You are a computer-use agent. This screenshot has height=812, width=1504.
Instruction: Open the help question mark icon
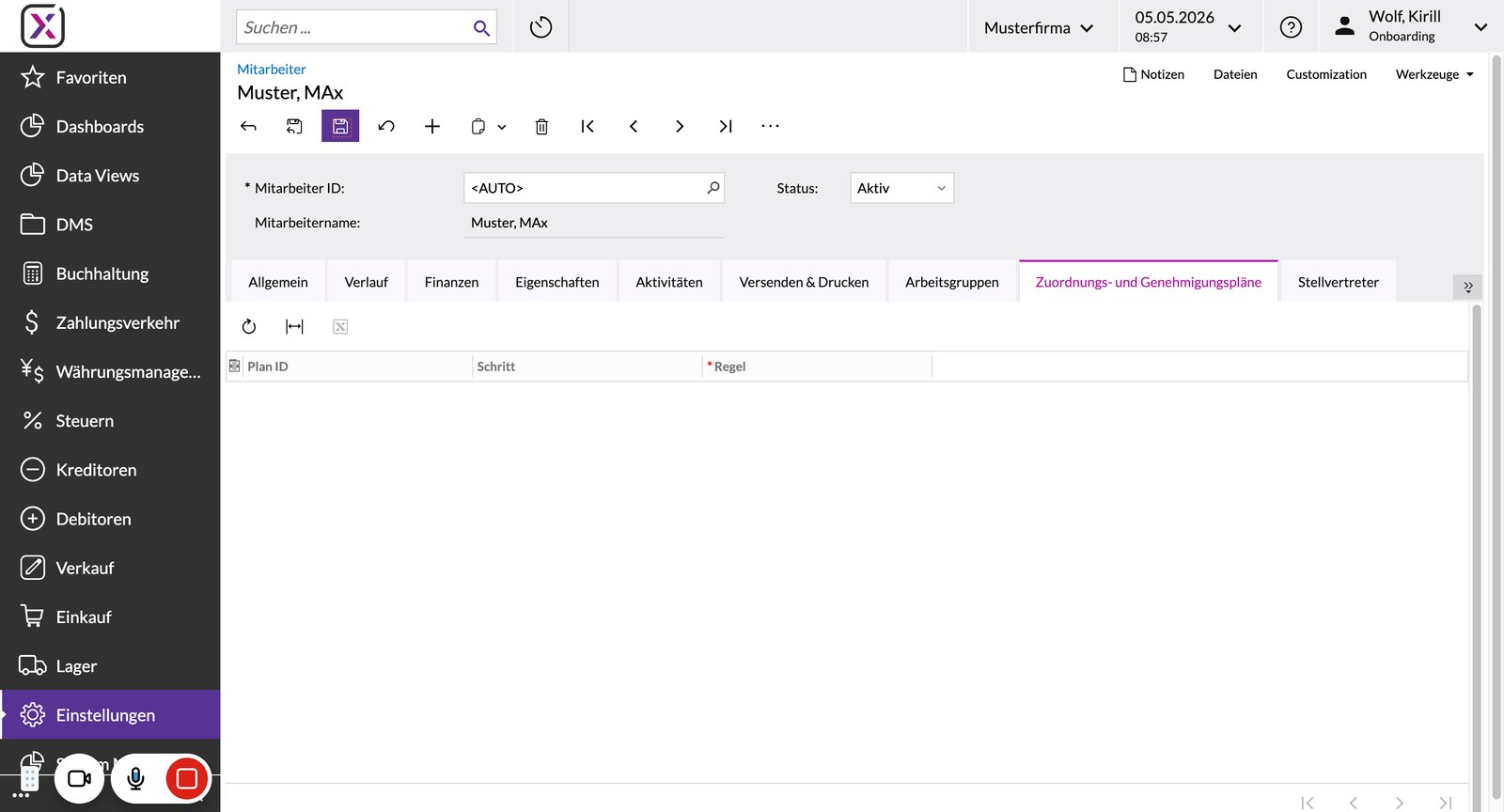[x=1292, y=27]
